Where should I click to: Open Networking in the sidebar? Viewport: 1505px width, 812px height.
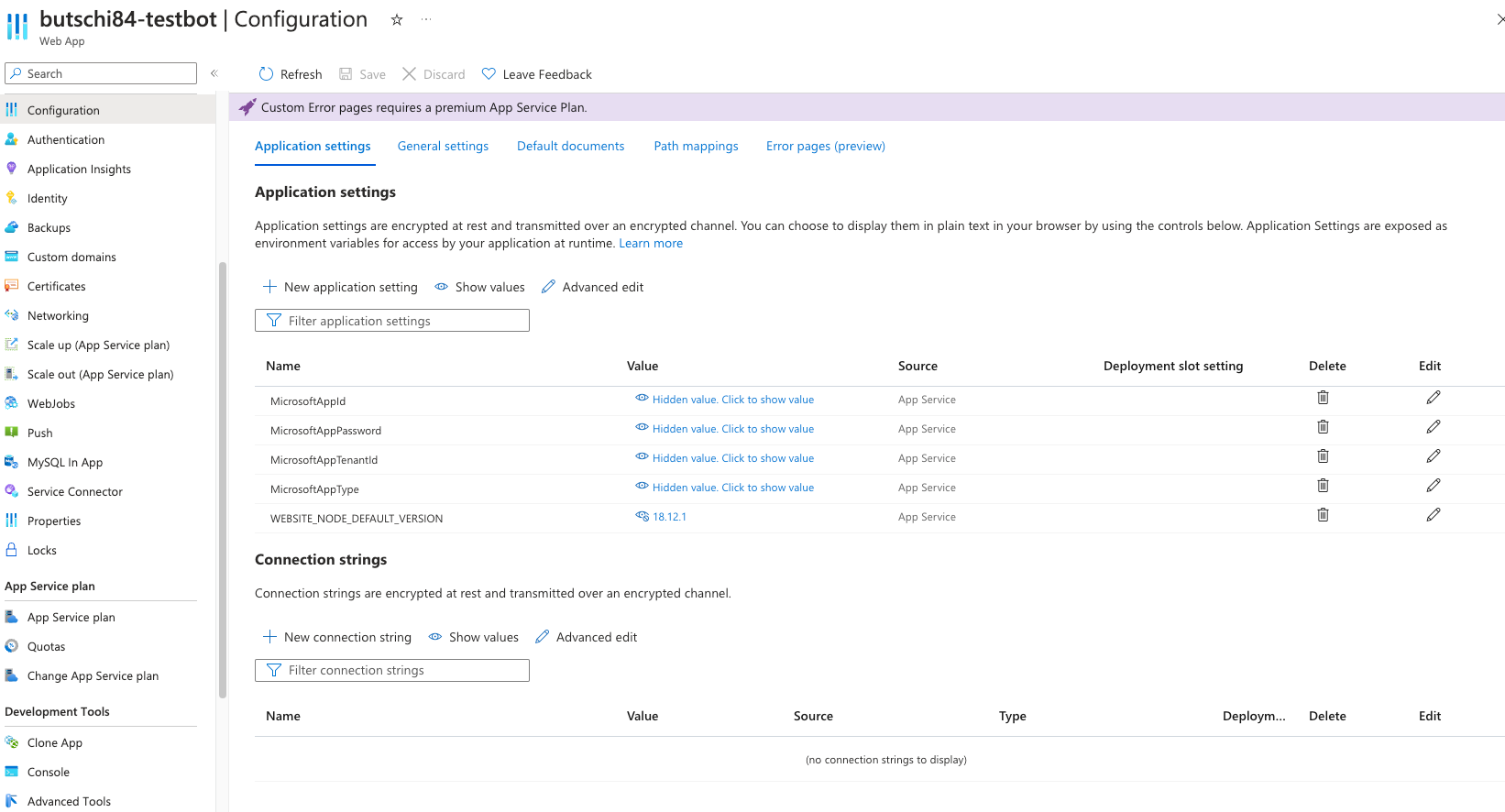click(x=58, y=315)
